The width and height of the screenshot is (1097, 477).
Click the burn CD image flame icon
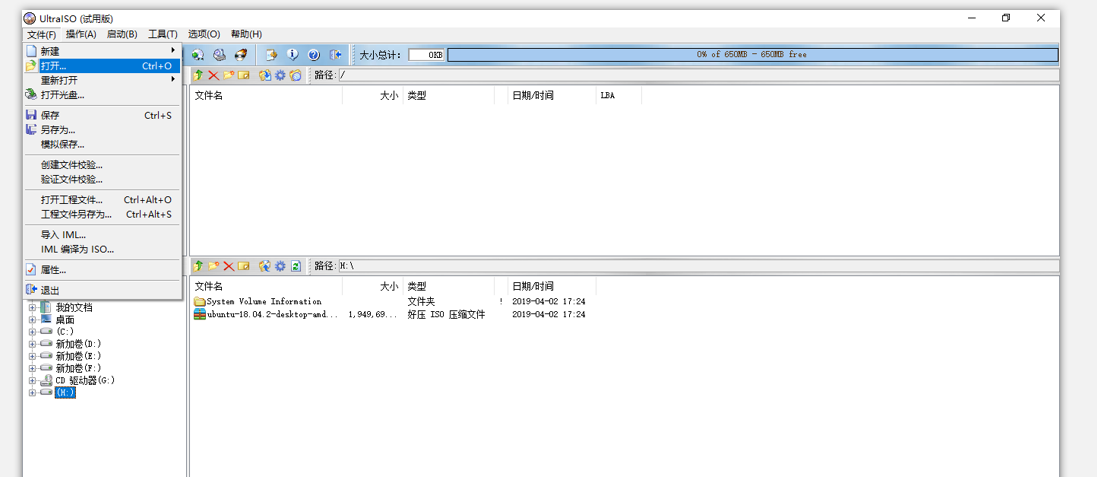pyautogui.click(x=241, y=55)
